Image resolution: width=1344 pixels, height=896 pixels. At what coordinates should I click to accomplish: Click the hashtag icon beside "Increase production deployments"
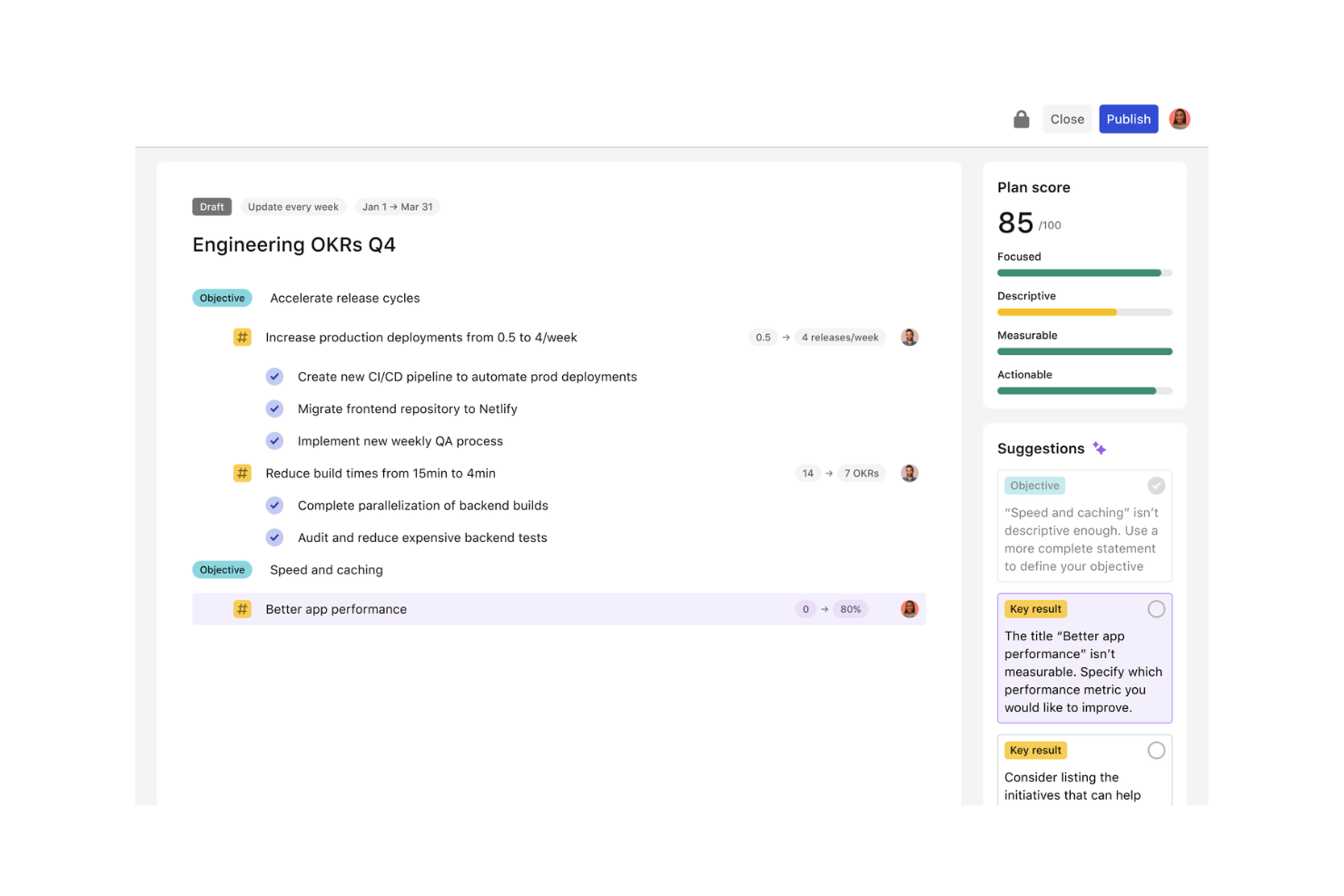point(242,337)
